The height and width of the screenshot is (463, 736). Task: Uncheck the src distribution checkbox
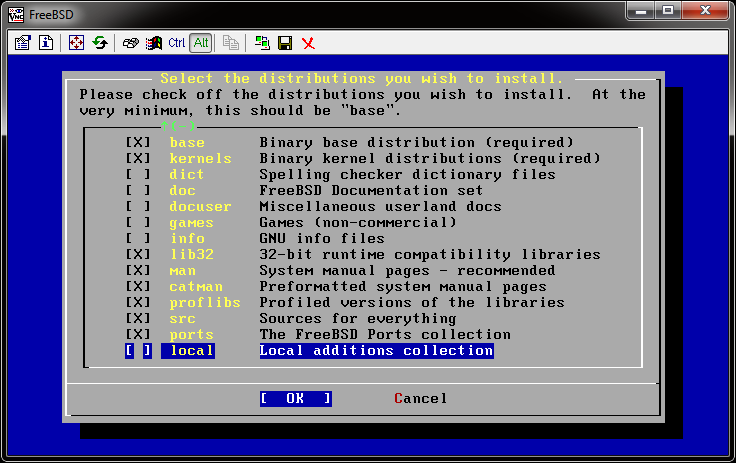click(x=138, y=318)
